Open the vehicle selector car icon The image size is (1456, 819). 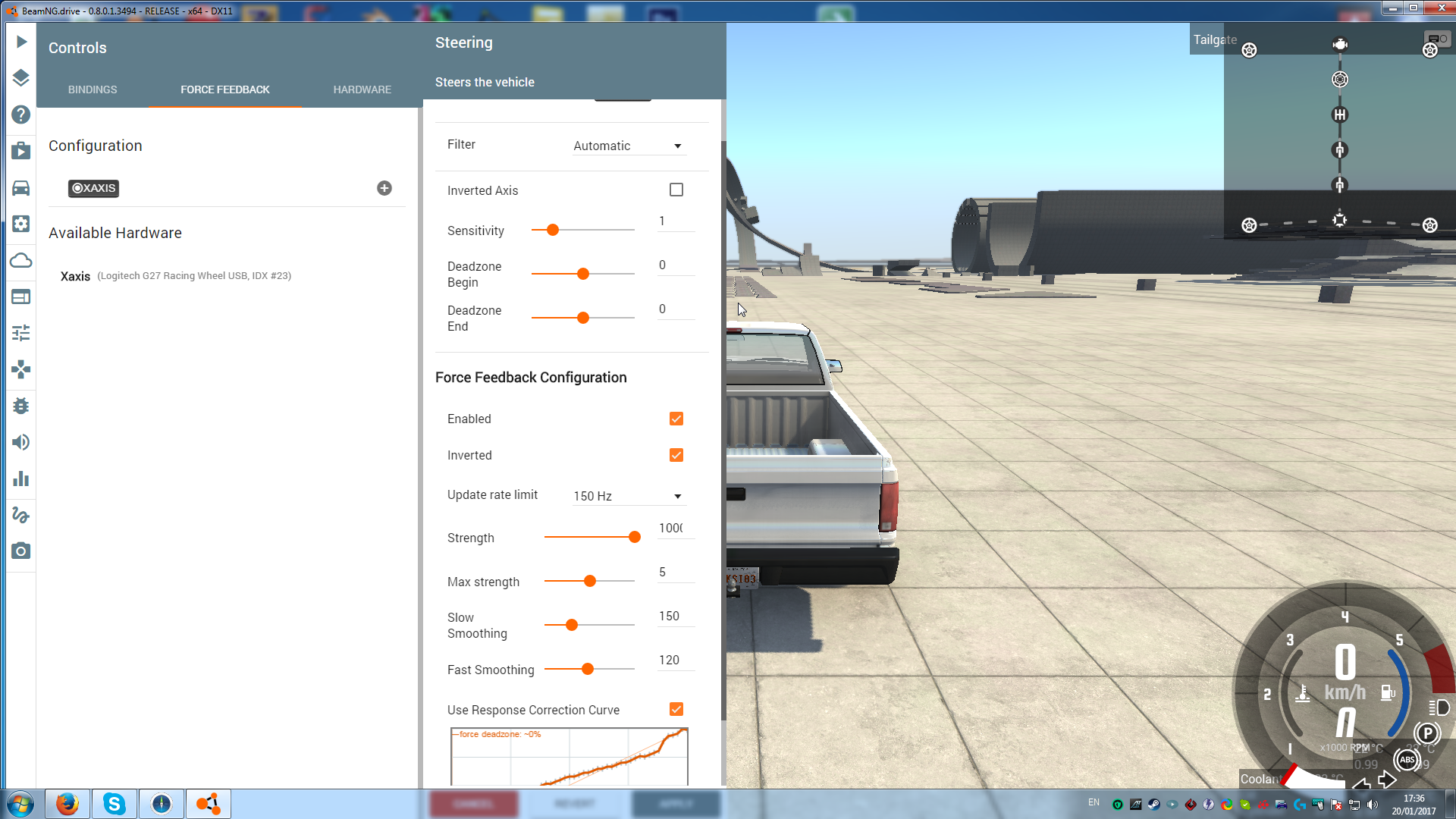pos(21,187)
